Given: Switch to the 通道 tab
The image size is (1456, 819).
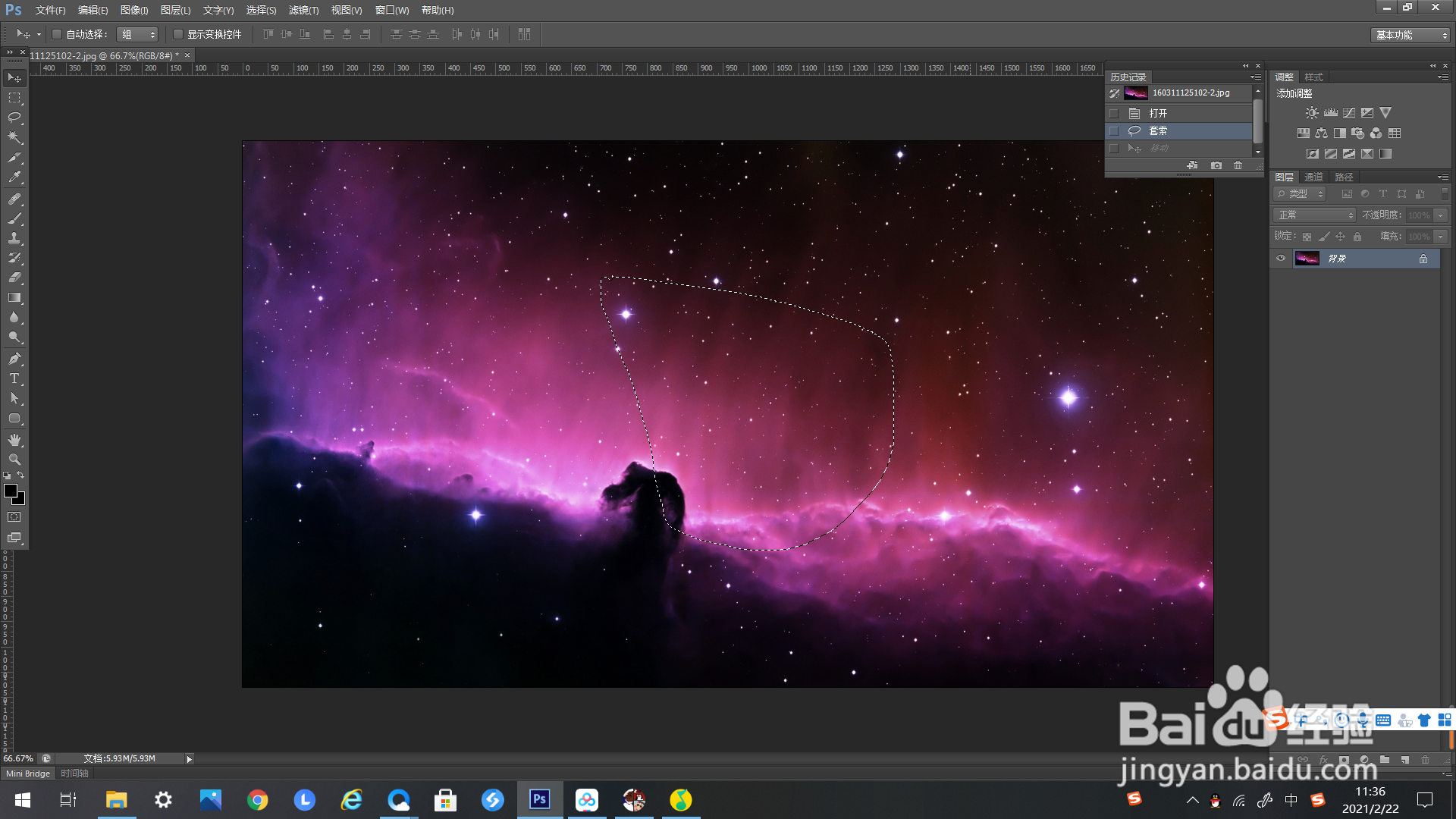Looking at the screenshot, I should (x=1313, y=177).
